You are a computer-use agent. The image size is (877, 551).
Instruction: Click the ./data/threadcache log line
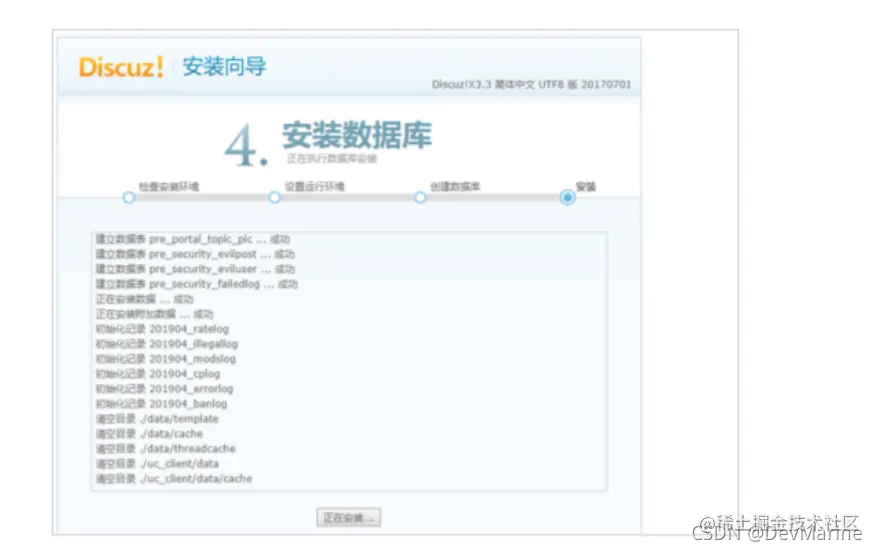[166, 449]
